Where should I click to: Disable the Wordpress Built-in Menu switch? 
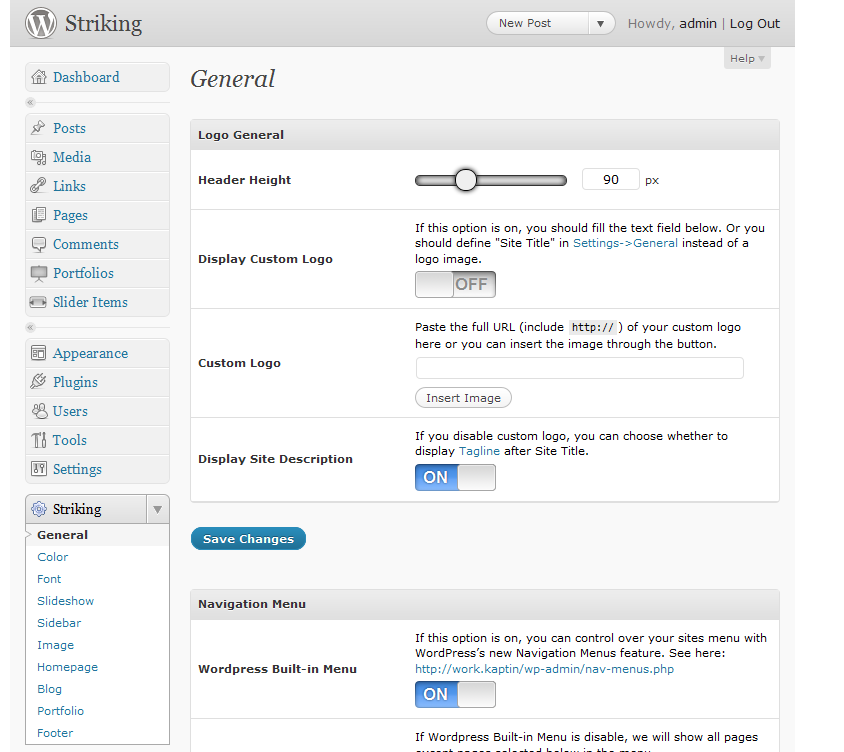point(455,694)
